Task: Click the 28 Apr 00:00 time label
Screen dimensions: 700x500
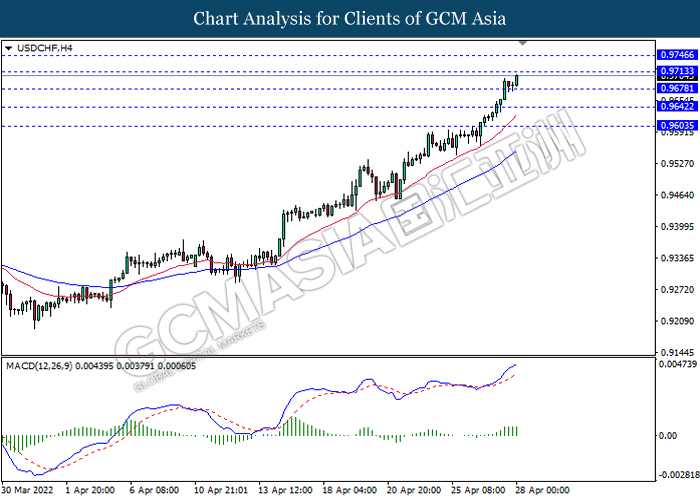Action: coord(543,490)
